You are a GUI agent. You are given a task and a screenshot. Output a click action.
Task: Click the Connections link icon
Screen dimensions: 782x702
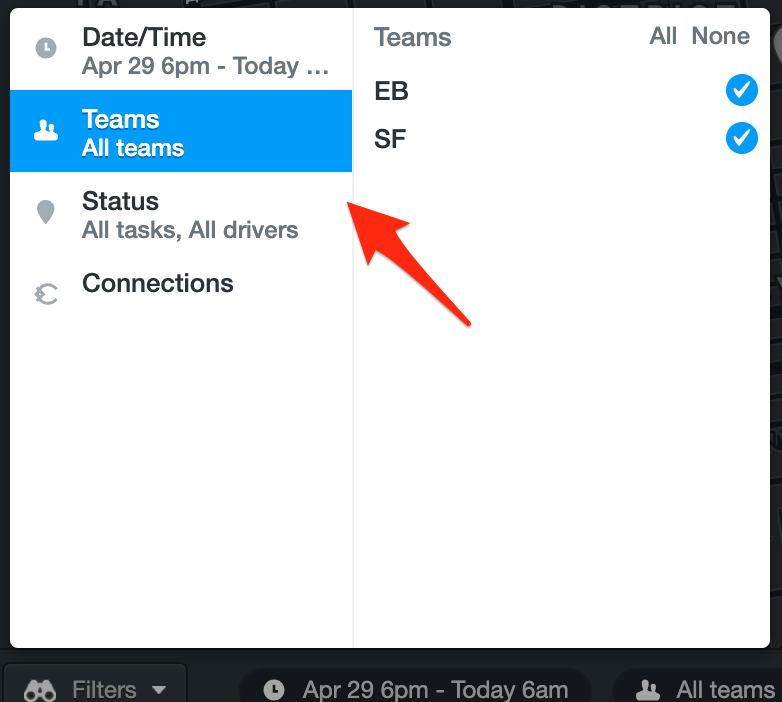coord(46,294)
